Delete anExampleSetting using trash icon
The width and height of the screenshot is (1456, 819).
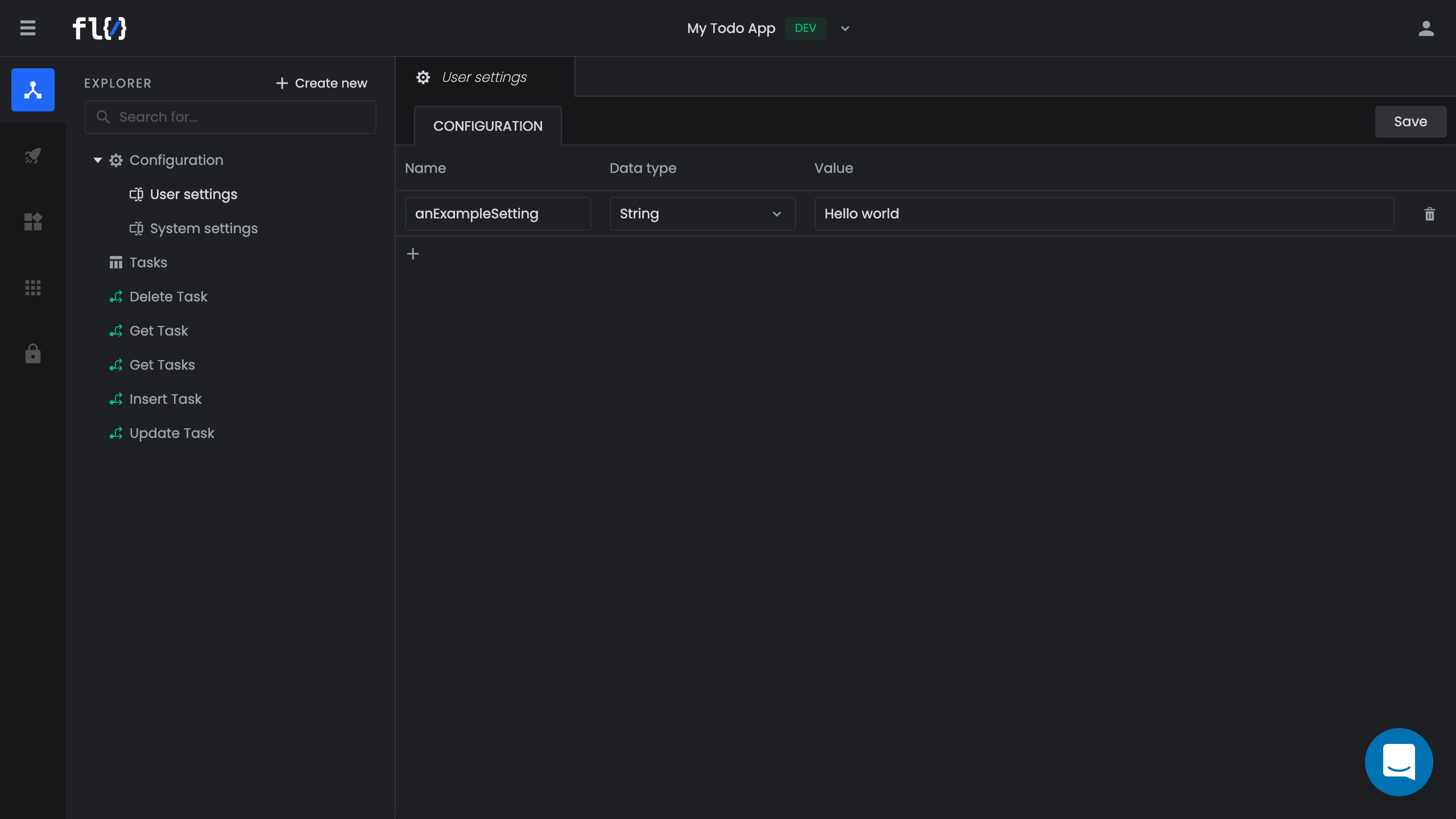pos(1429,214)
